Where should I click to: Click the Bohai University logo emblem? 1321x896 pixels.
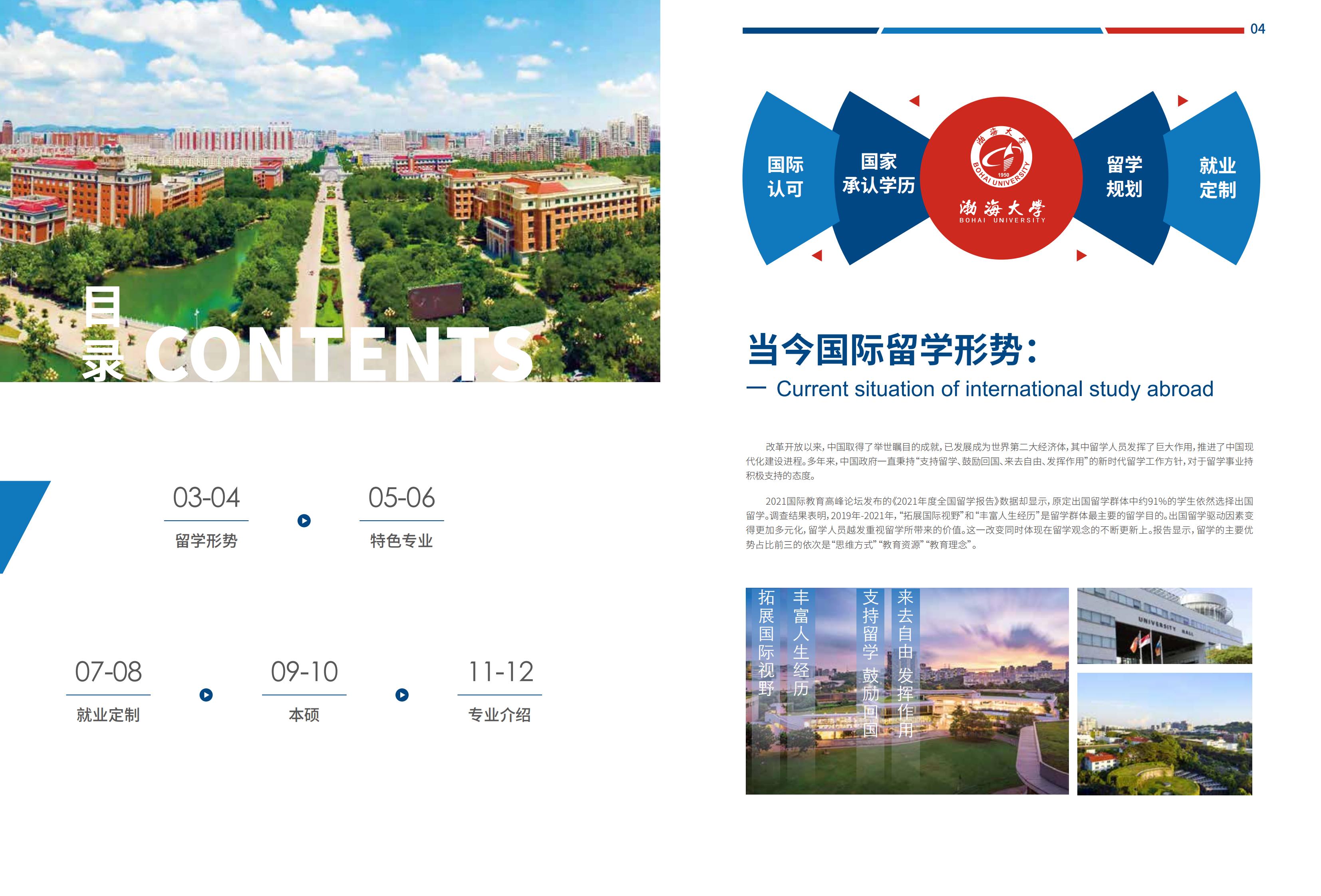[1001, 157]
